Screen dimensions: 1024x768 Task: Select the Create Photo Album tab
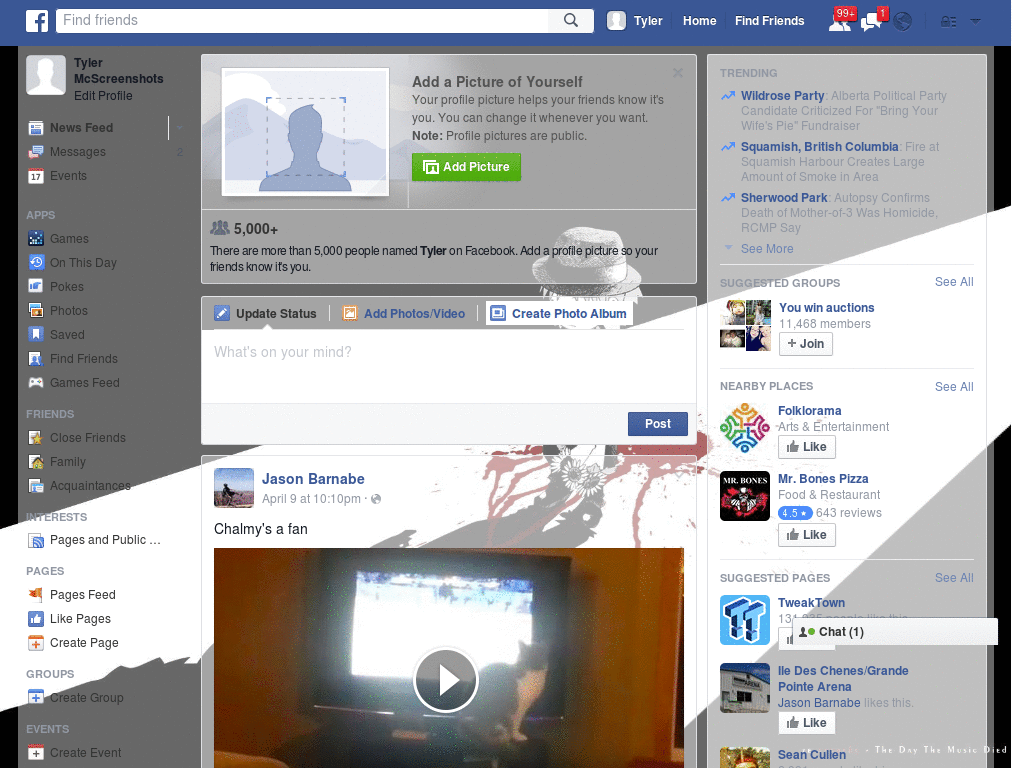point(559,313)
